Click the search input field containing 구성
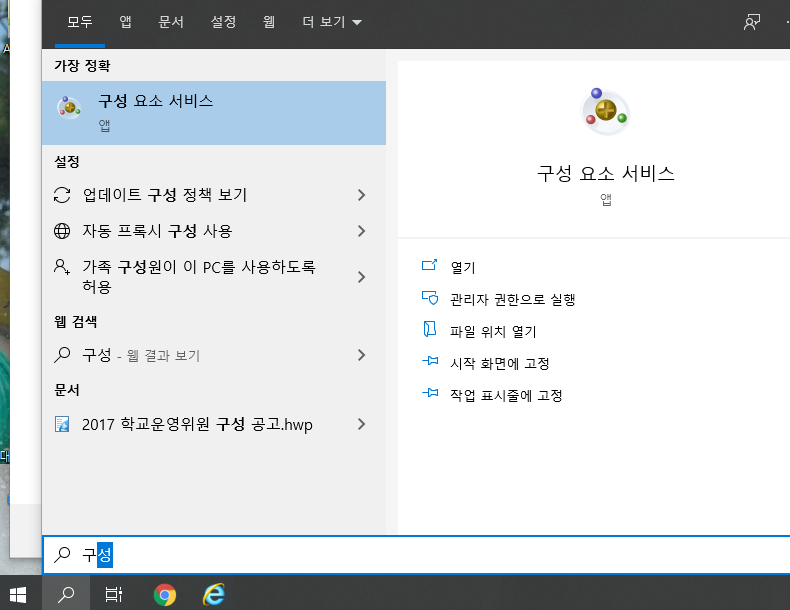790x610 pixels. [x=416, y=555]
